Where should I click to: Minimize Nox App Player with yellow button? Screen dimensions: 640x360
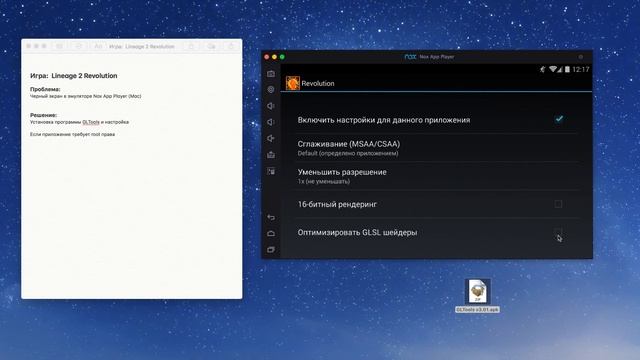coord(274,57)
